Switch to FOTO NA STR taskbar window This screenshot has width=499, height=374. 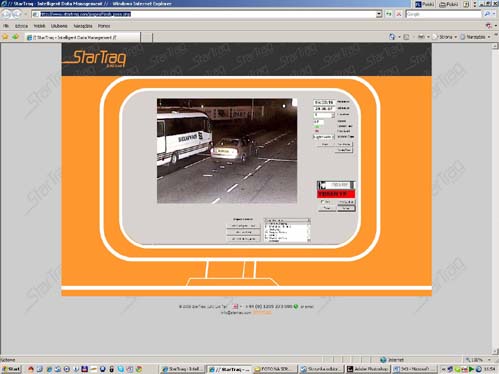coord(274,369)
